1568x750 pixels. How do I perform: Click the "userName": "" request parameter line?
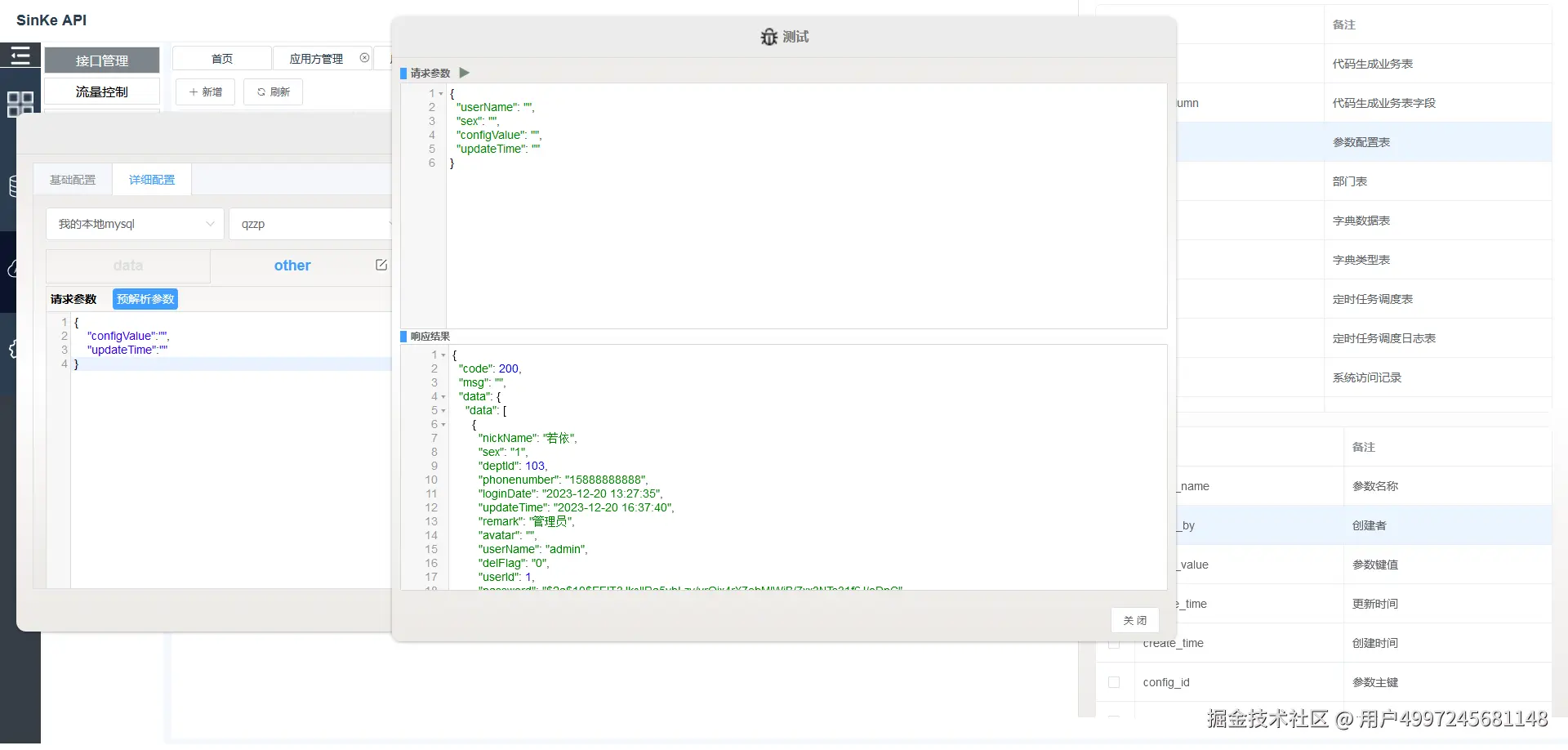(496, 107)
